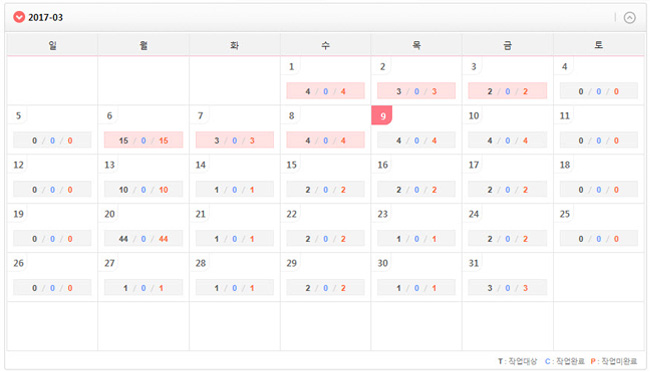The height and width of the screenshot is (372, 650).
Task: Open the 10 / 0 / 10 badge on day 13
Action: click(143, 190)
